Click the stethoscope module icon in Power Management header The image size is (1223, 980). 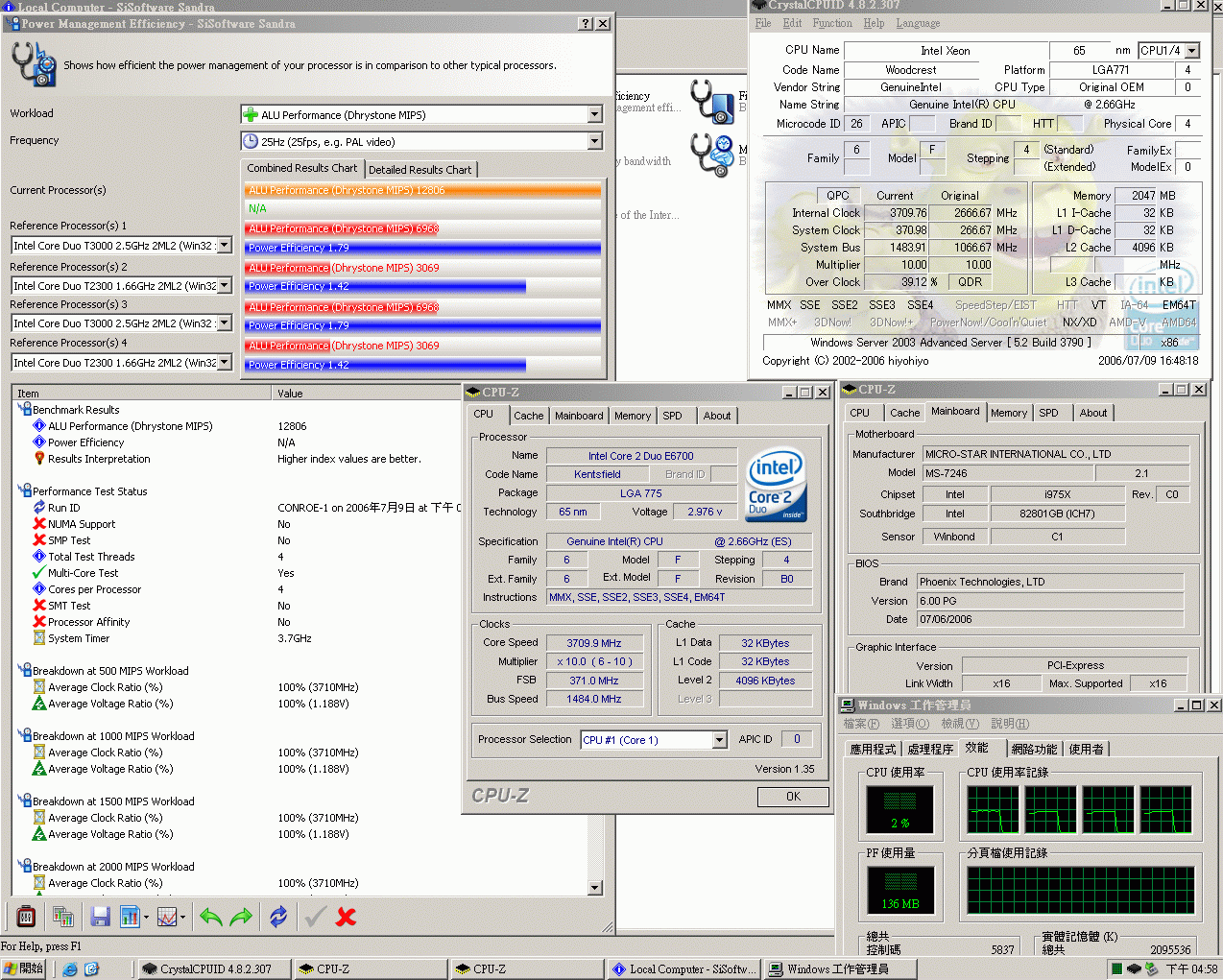[x=34, y=64]
